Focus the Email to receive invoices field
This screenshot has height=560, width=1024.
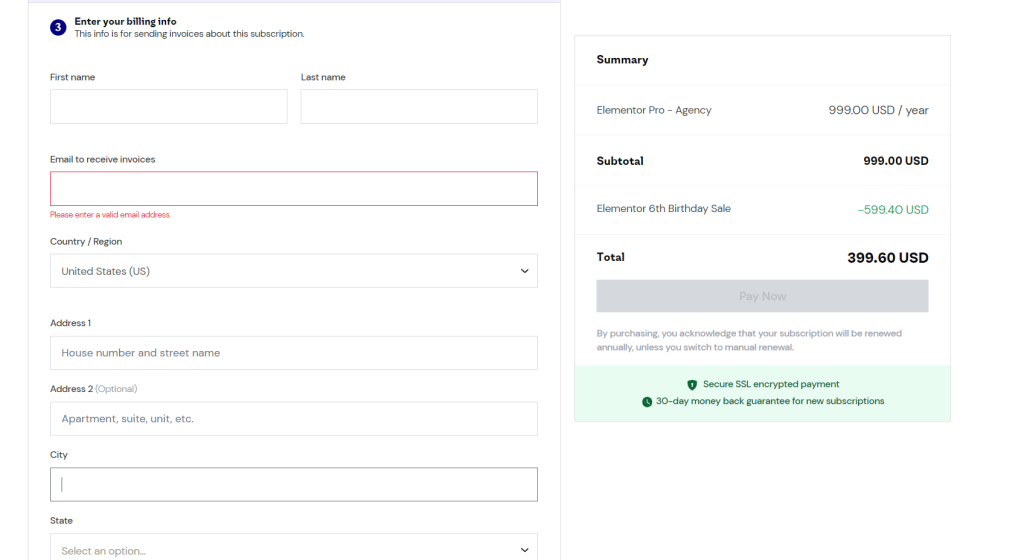[294, 189]
